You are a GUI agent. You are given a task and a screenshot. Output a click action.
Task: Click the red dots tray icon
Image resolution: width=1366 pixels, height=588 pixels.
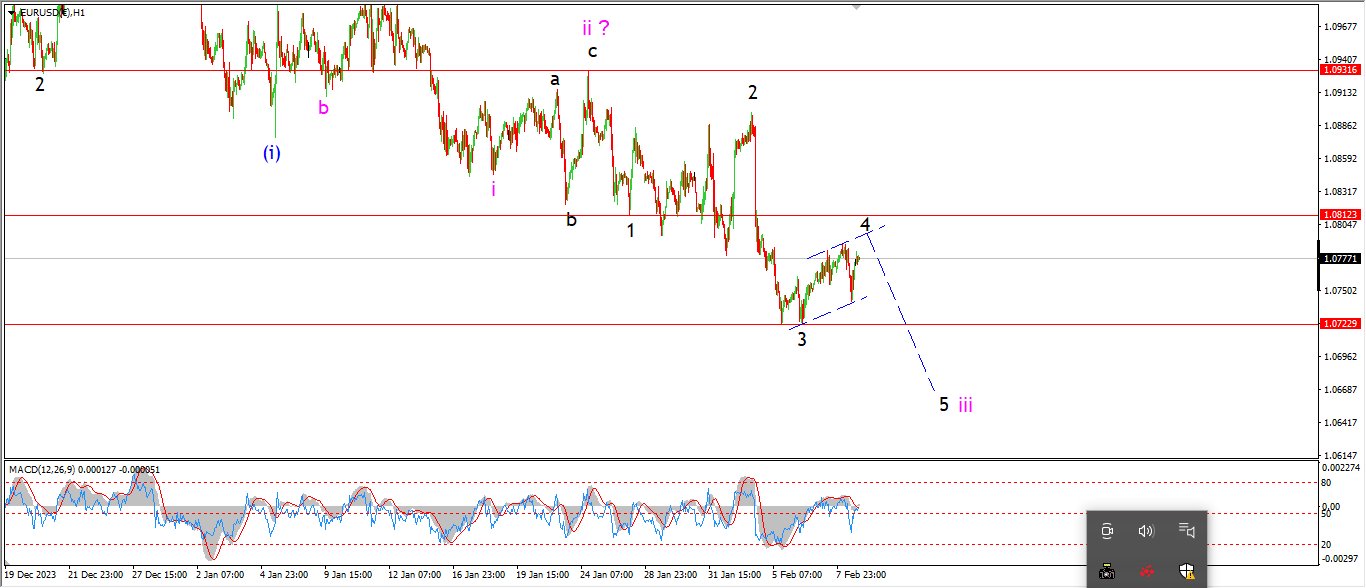[x=1146, y=572]
